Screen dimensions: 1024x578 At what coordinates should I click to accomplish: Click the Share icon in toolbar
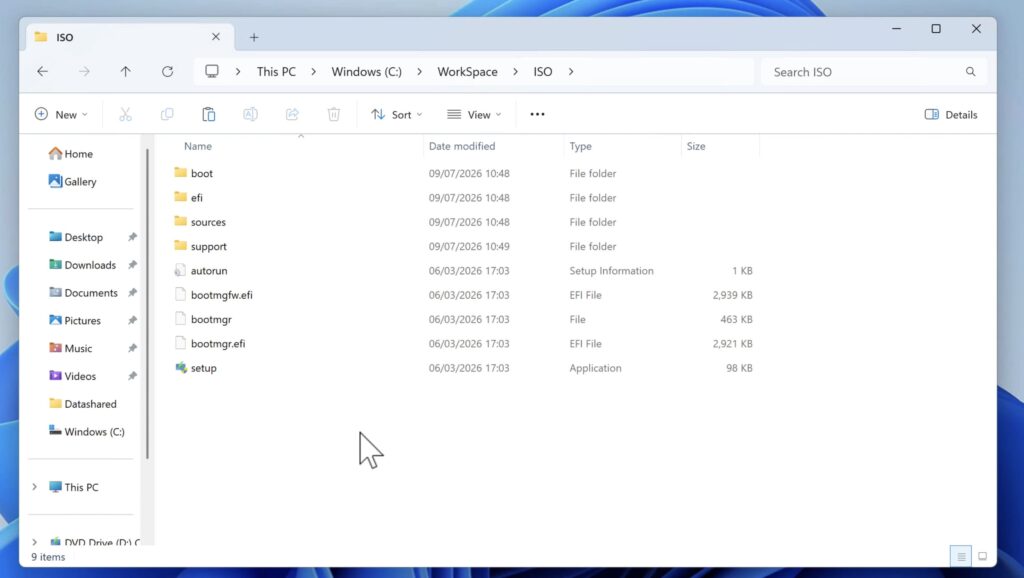[292, 114]
